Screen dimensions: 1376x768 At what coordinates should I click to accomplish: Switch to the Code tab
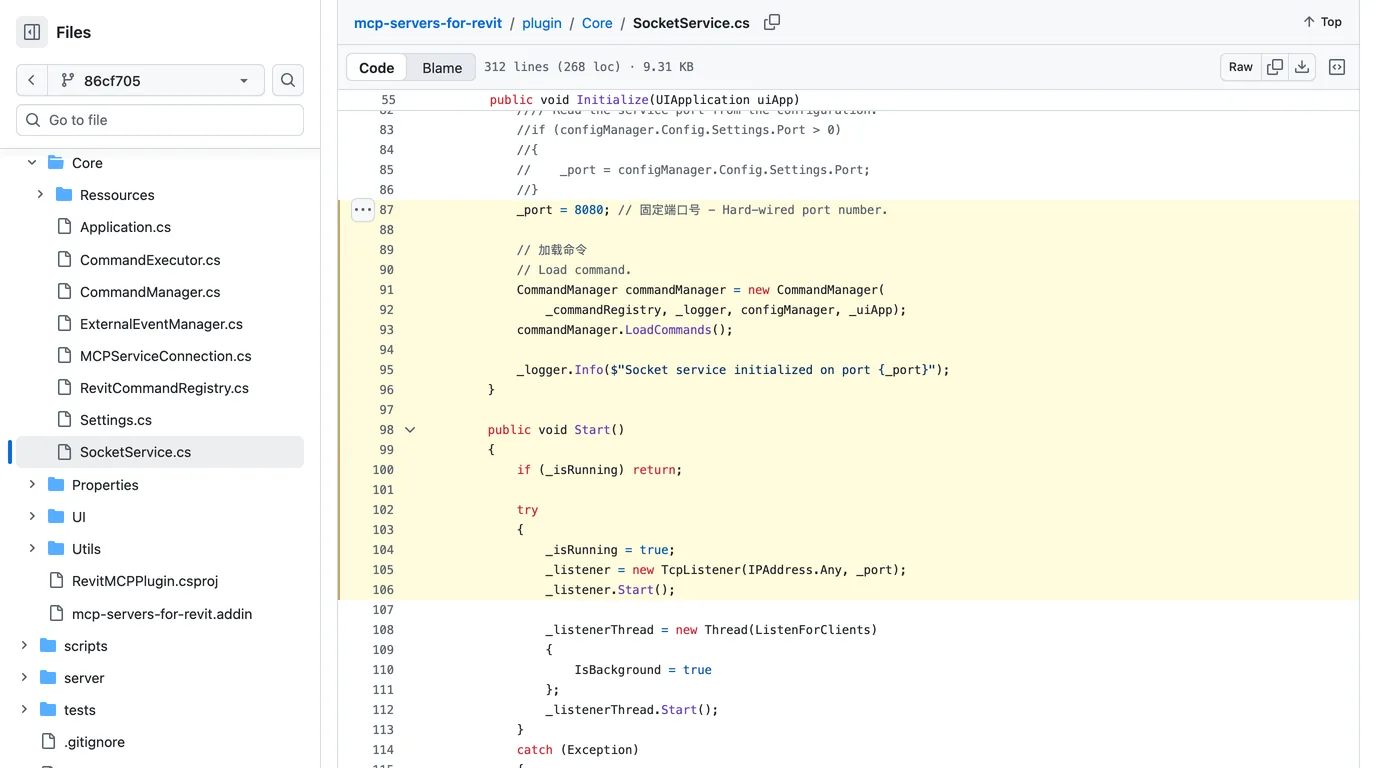tap(376, 67)
